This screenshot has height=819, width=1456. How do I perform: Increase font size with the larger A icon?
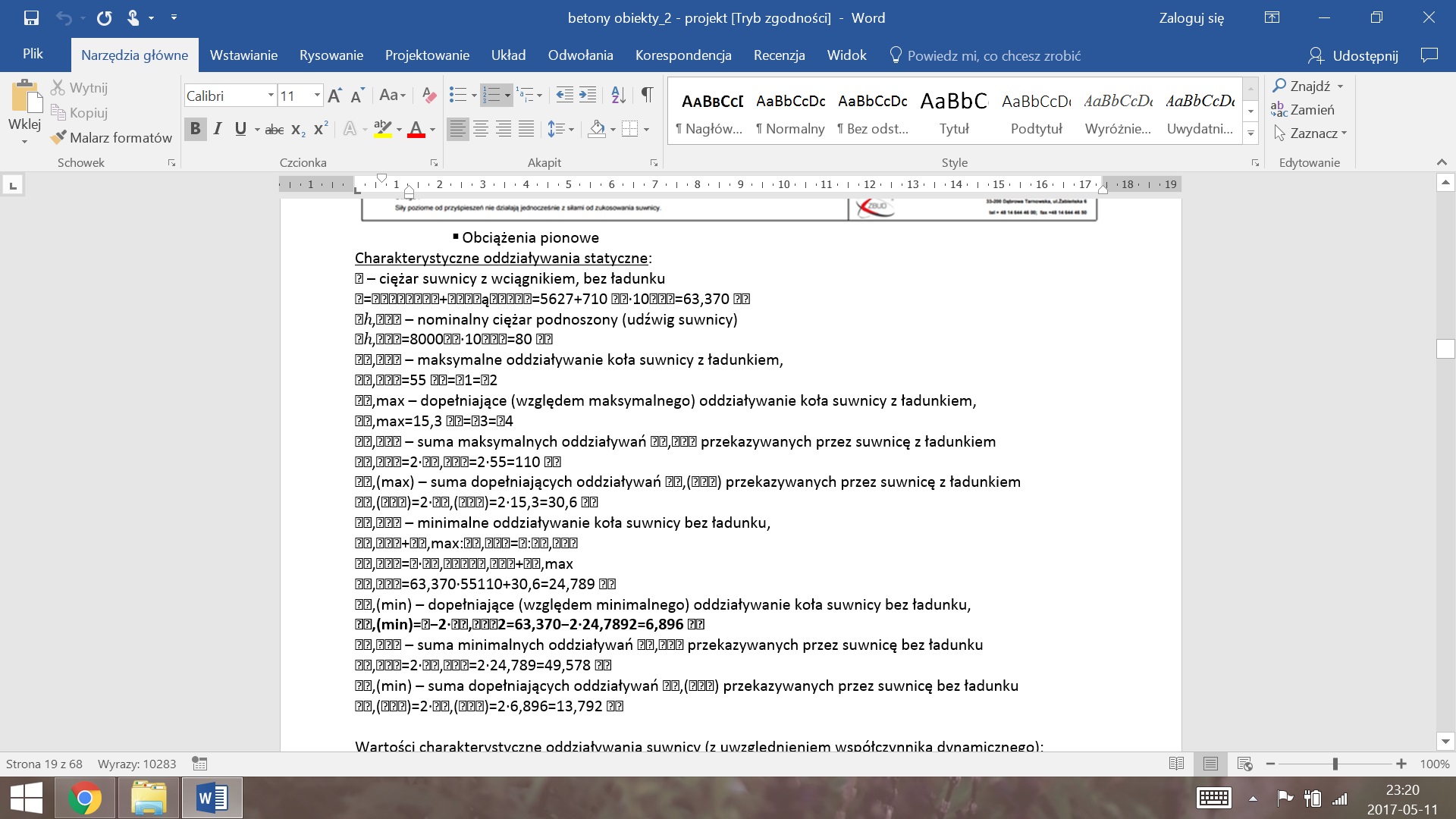pos(334,96)
